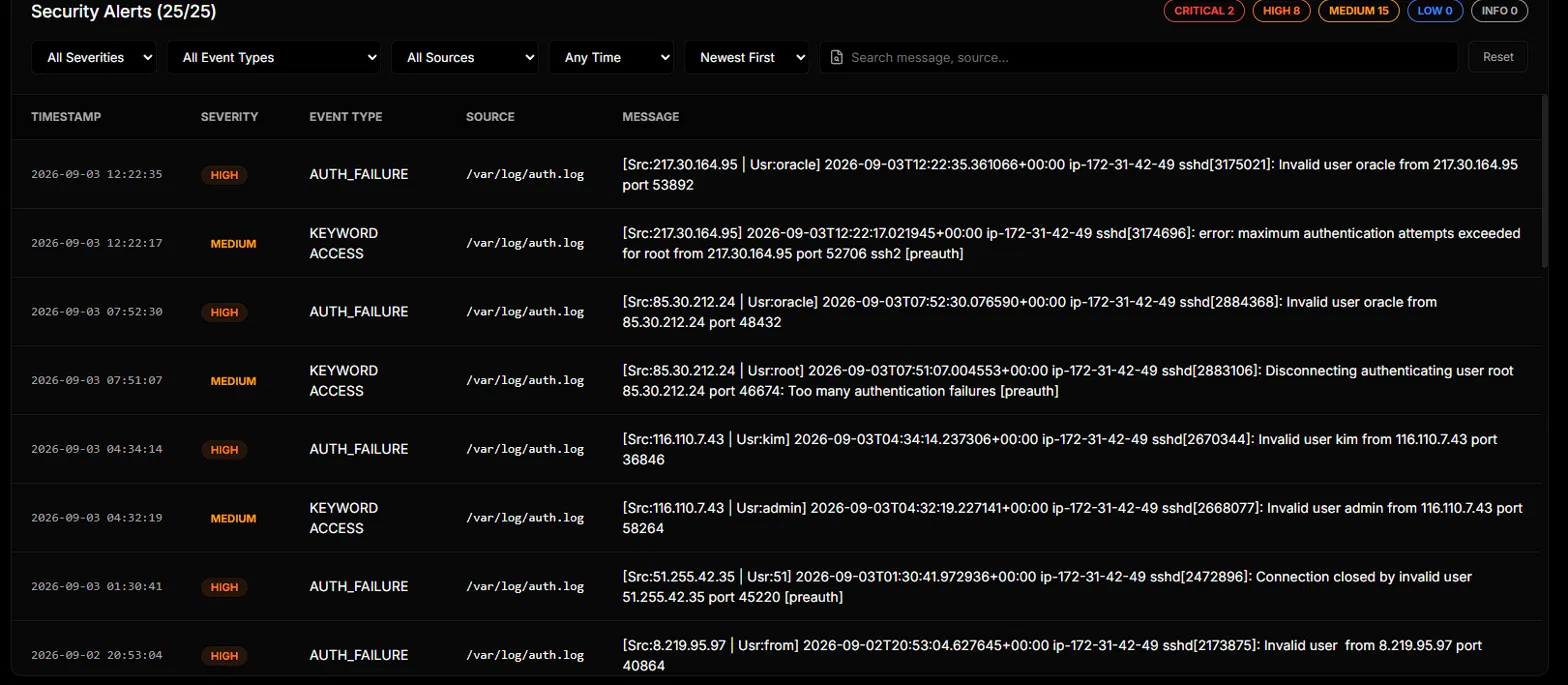Click HIGH badge in the 07:52:30 row
The image size is (1568, 685).
point(224,312)
